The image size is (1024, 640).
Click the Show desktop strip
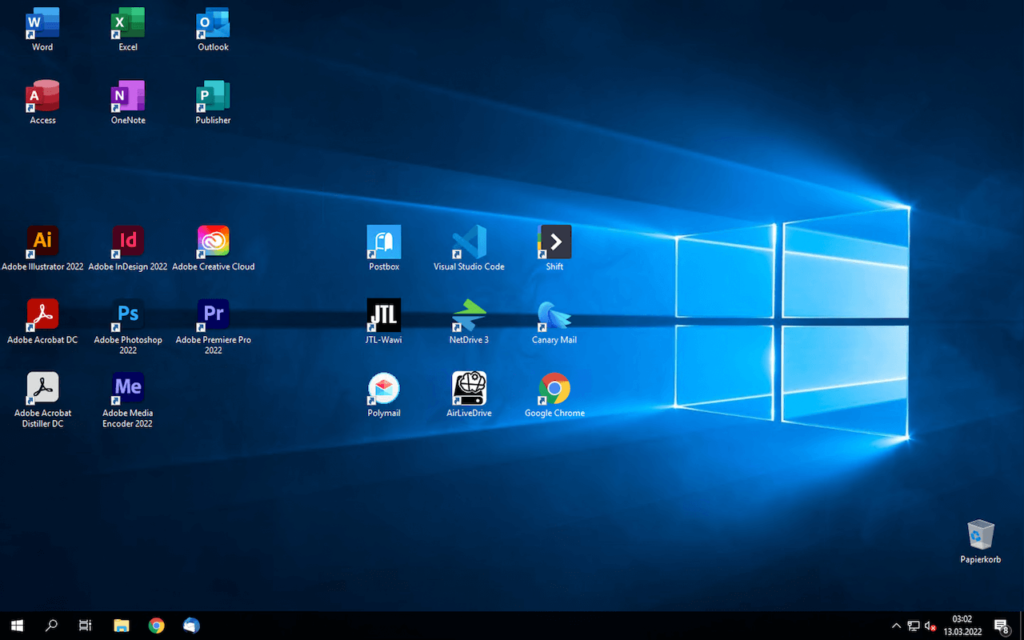click(x=1021, y=626)
